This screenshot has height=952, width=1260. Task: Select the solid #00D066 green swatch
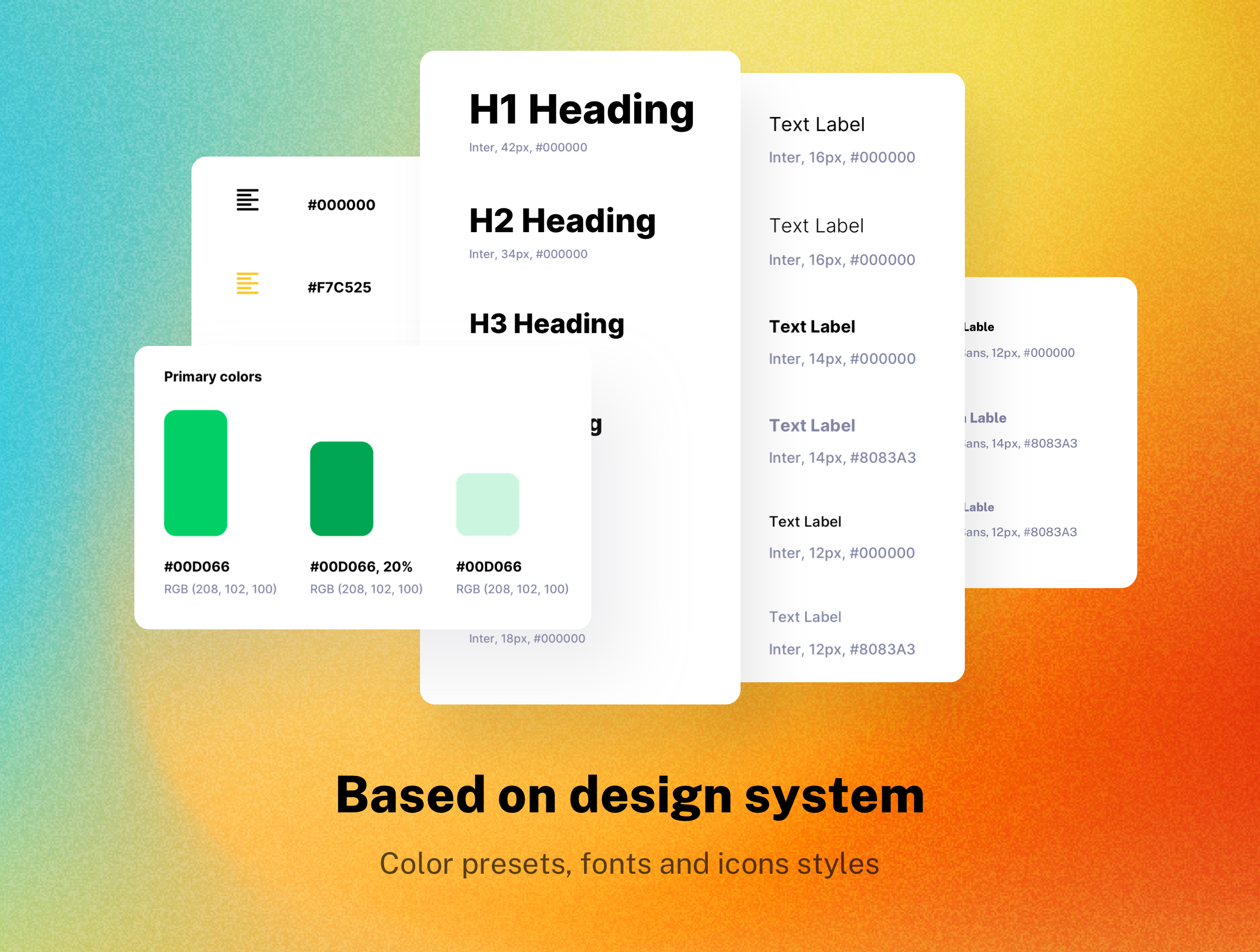(x=195, y=473)
